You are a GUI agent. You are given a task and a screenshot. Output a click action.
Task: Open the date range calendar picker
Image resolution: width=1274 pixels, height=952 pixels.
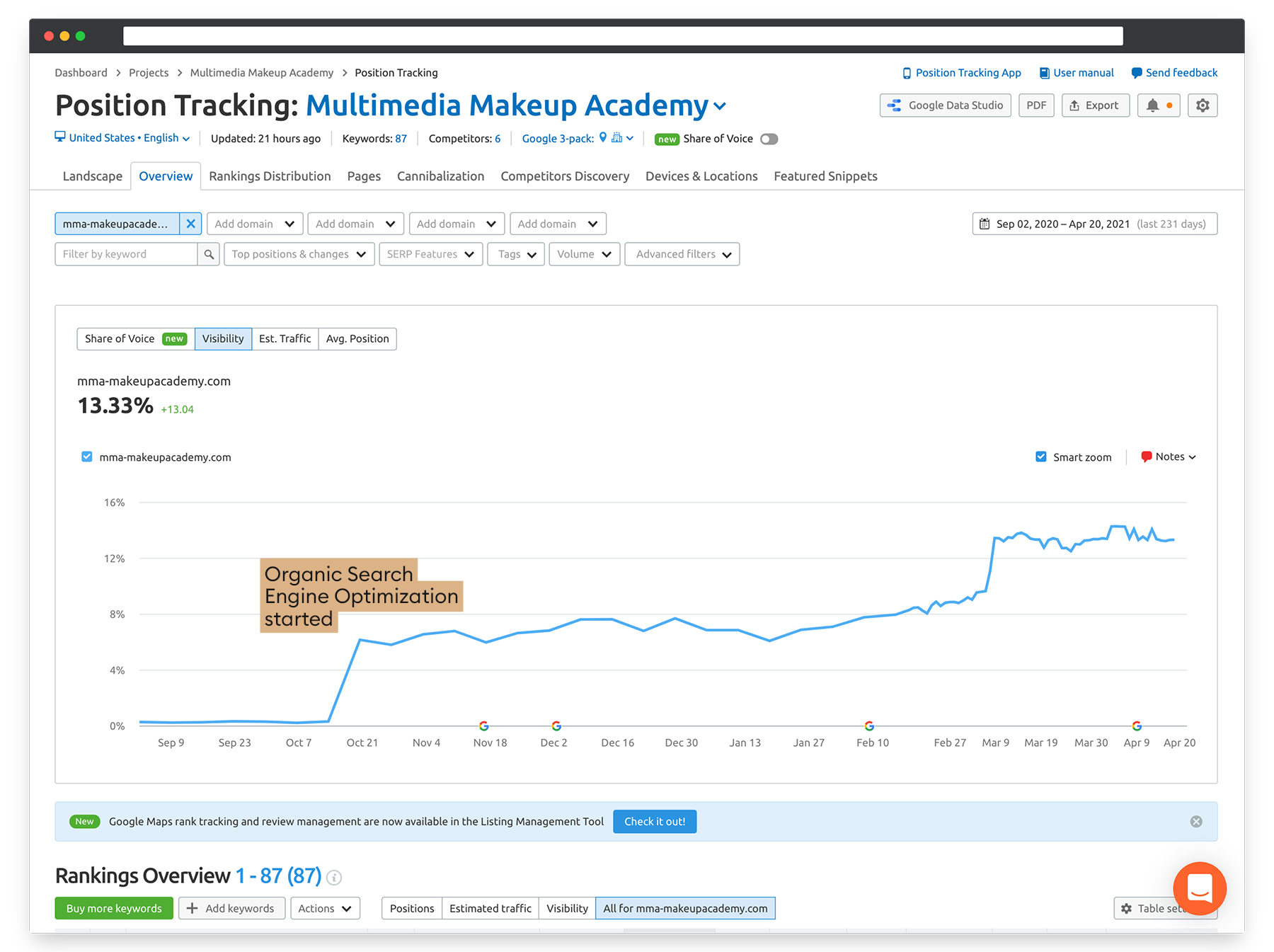[1094, 224]
